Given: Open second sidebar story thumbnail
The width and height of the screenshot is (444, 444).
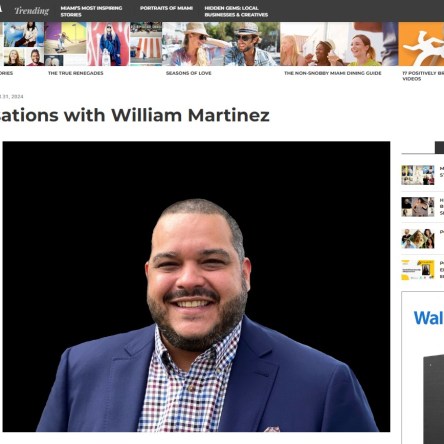Looking at the screenshot, I should pyautogui.click(x=418, y=207).
